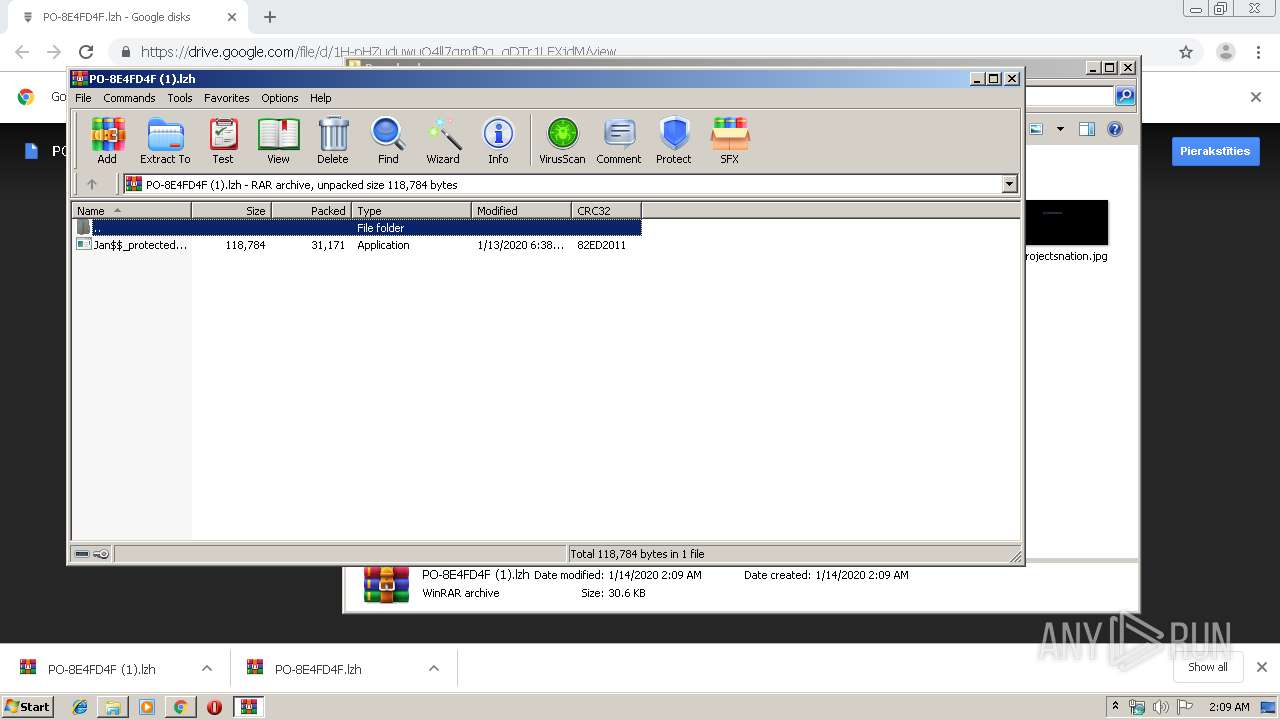Screen dimensions: 1280x720
Task: Open the Help menu
Action: (320, 98)
